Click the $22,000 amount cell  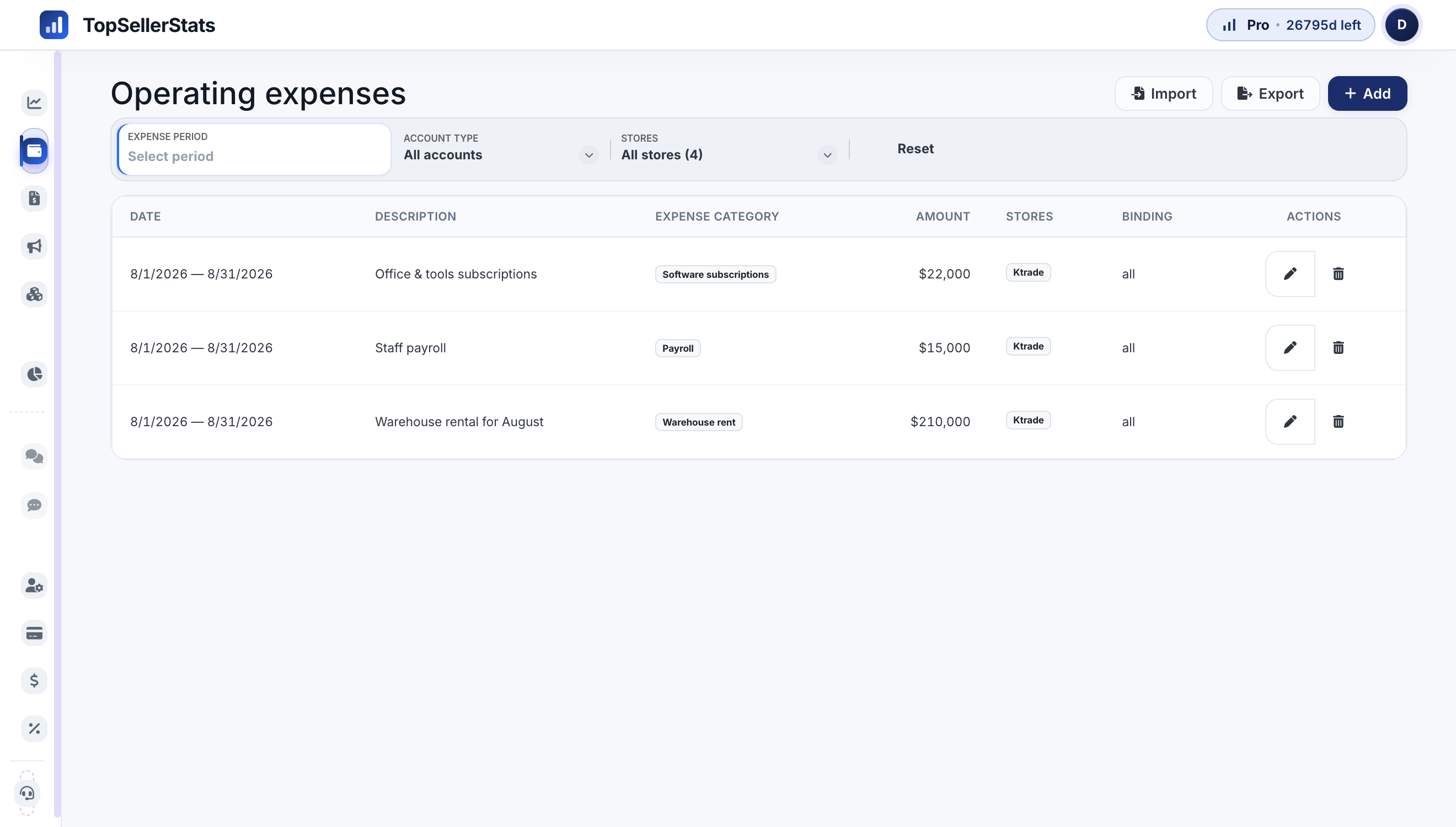pos(944,274)
